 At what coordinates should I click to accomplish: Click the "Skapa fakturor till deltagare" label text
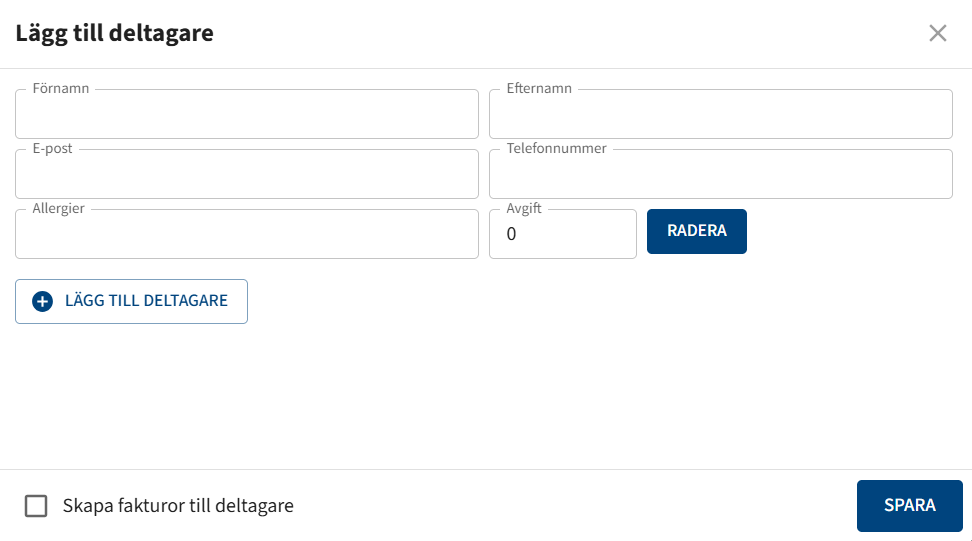coord(178,506)
